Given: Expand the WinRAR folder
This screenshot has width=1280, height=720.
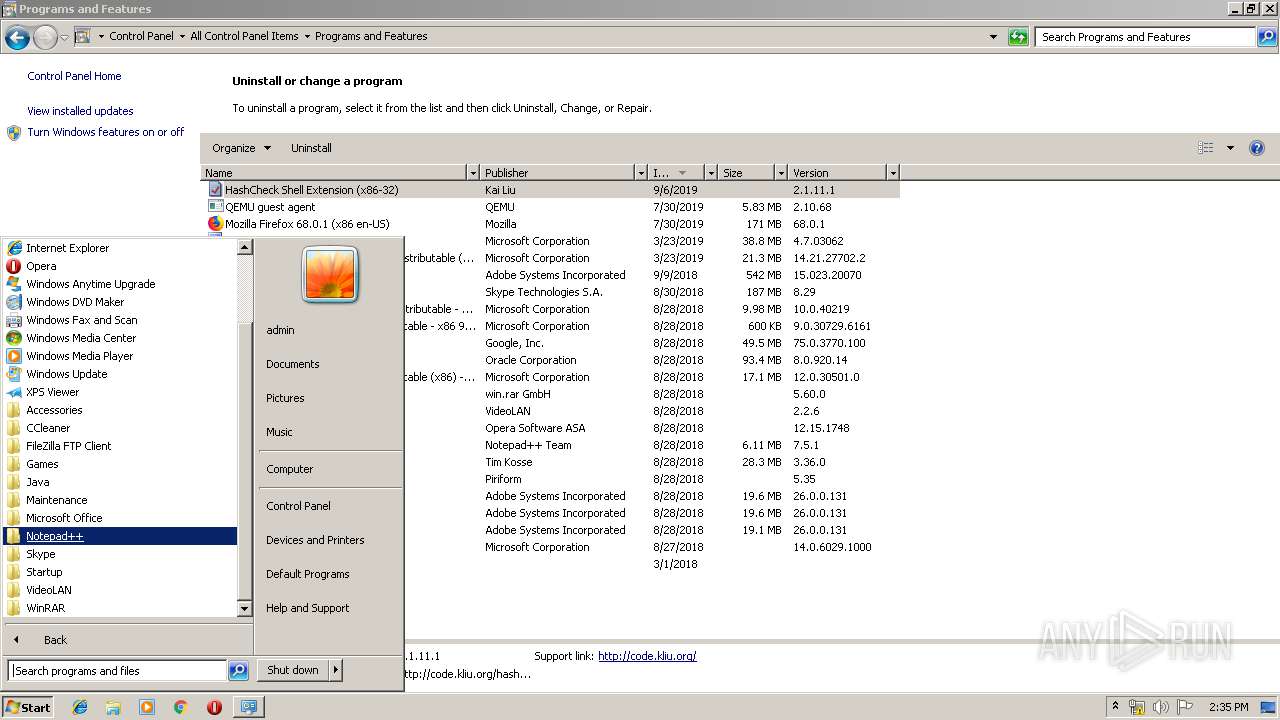Looking at the screenshot, I should click(45, 608).
